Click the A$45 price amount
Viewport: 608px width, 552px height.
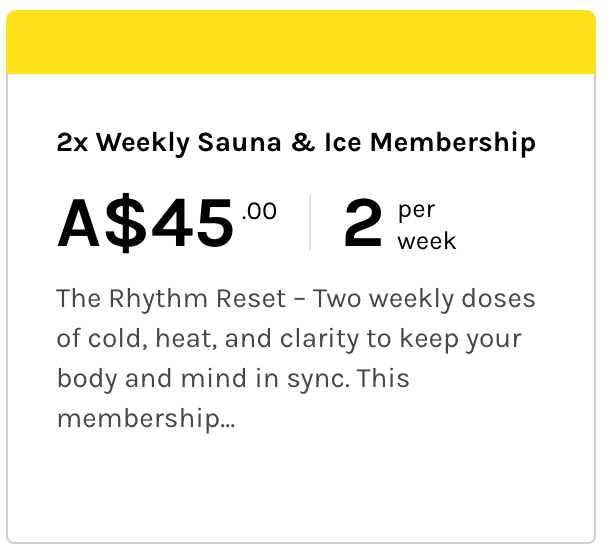point(146,224)
